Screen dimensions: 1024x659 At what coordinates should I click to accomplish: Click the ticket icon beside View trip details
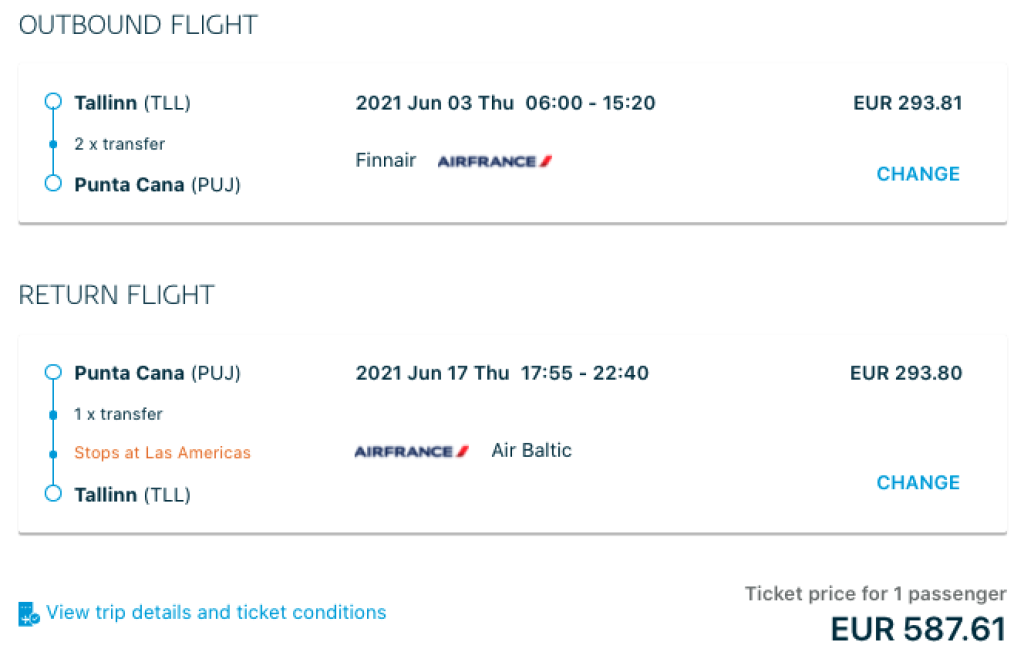click(x=28, y=614)
